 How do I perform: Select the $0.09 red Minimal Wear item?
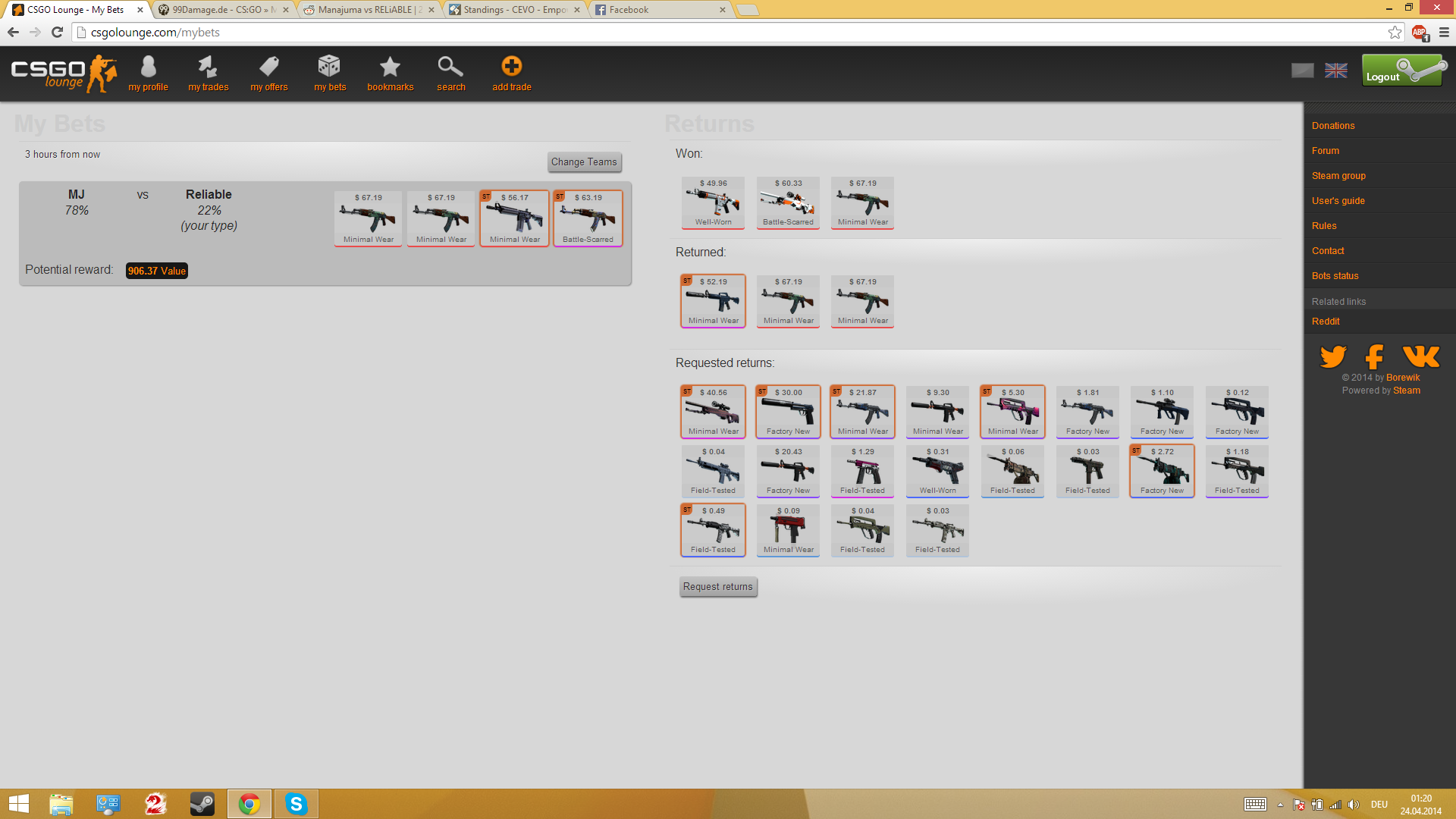788,530
